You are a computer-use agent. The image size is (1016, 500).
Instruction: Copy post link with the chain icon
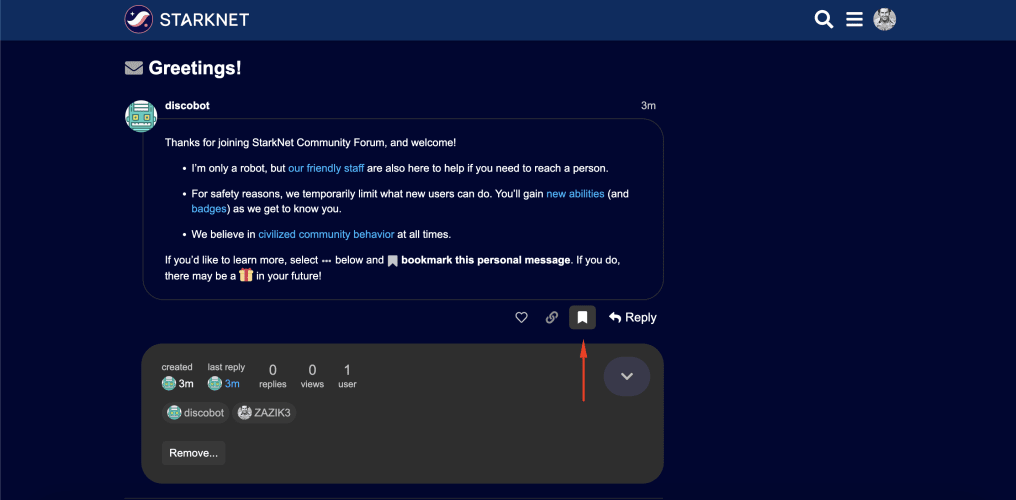point(551,317)
